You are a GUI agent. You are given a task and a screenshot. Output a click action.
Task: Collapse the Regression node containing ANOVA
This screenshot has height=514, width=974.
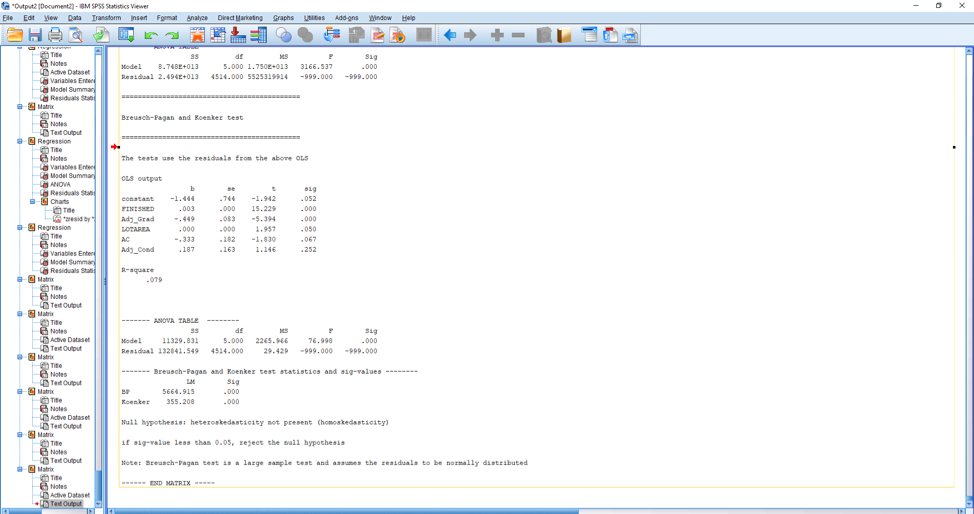point(20,141)
